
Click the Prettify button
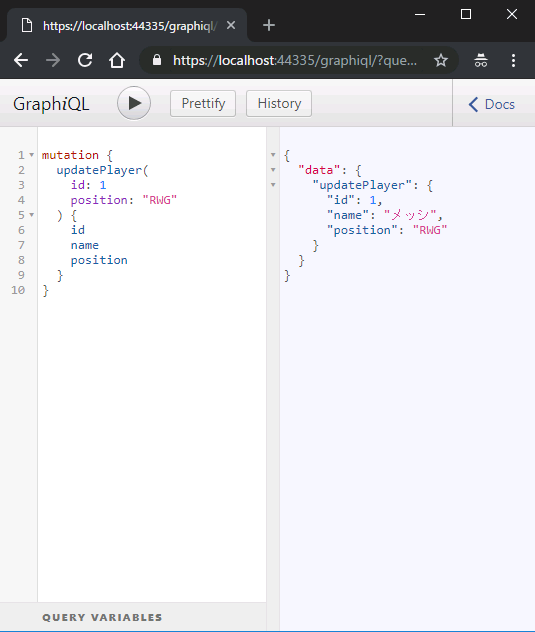tap(203, 104)
